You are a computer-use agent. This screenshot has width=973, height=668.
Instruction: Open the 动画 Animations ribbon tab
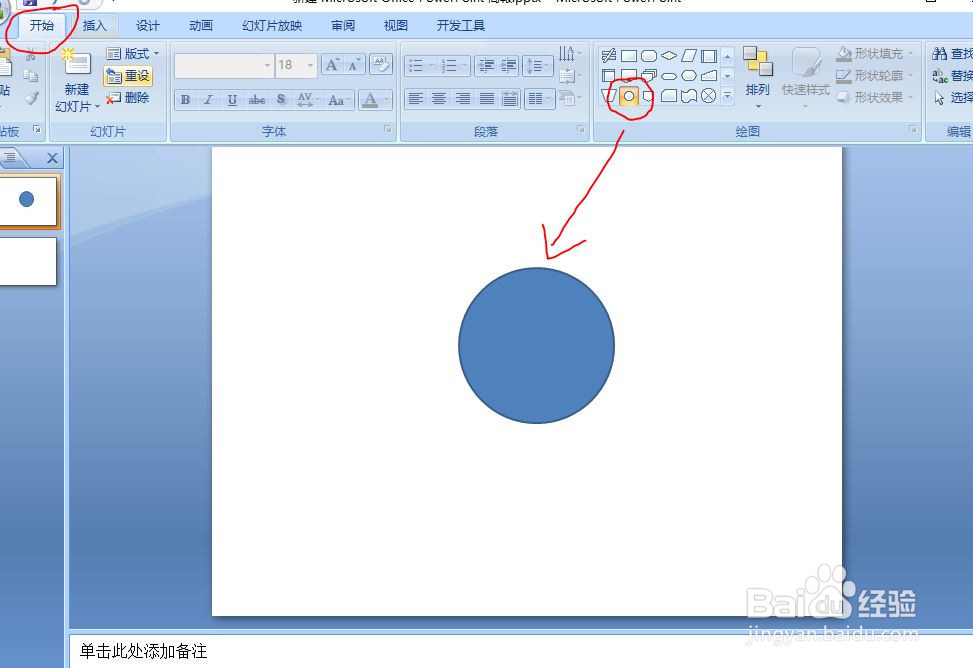click(201, 25)
